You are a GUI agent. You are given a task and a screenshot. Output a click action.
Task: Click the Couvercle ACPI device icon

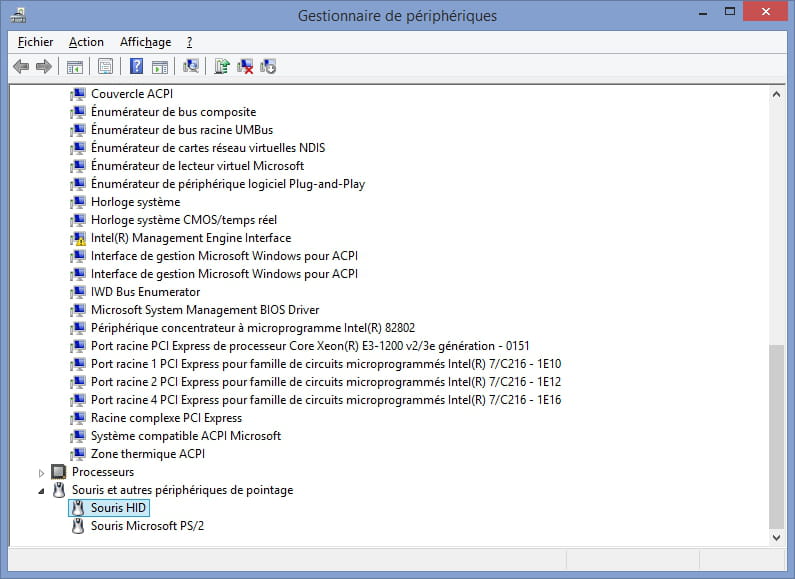coord(78,94)
